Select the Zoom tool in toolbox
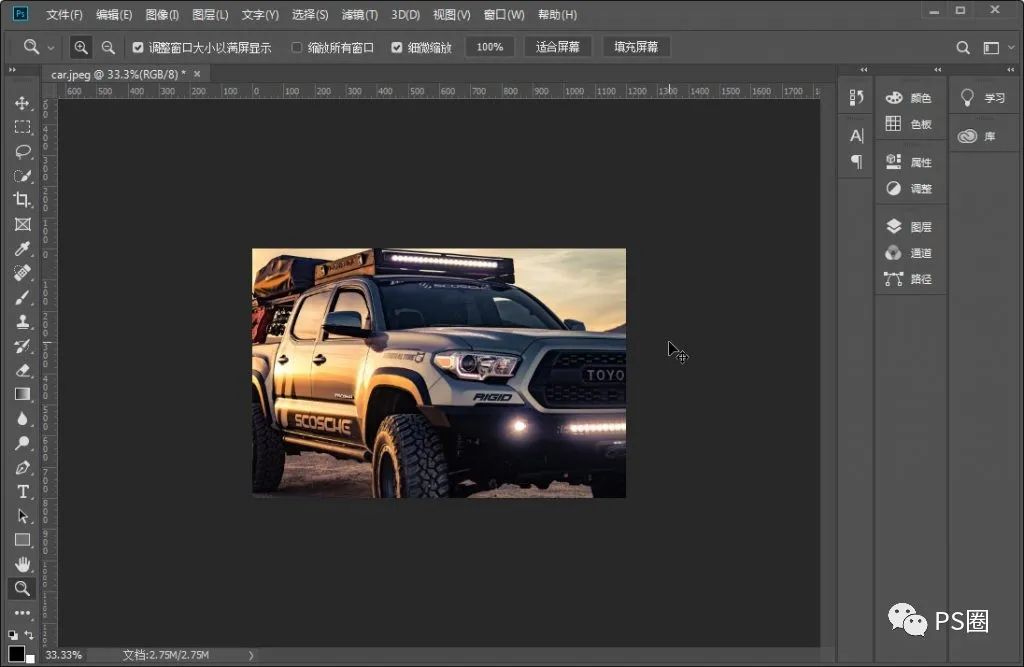The height and width of the screenshot is (667, 1024). click(22, 589)
